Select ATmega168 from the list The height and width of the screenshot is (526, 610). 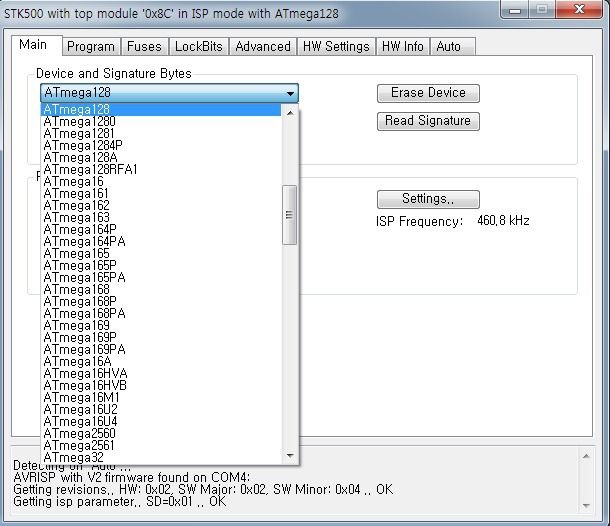(x=161, y=289)
